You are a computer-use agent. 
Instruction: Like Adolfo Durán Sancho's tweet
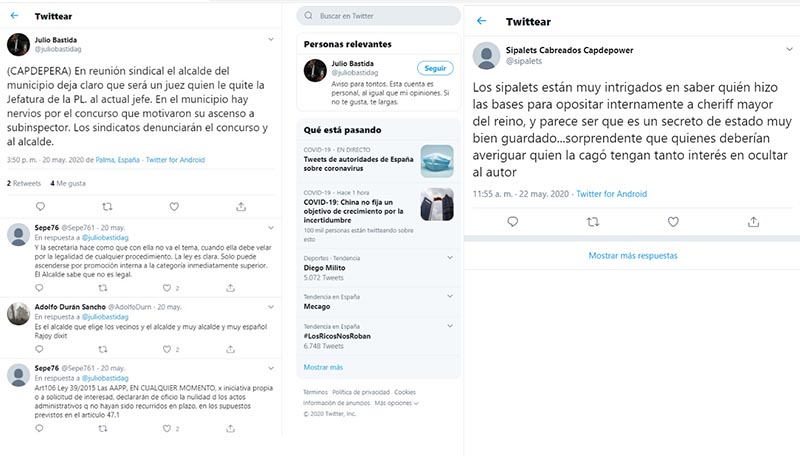click(166, 349)
